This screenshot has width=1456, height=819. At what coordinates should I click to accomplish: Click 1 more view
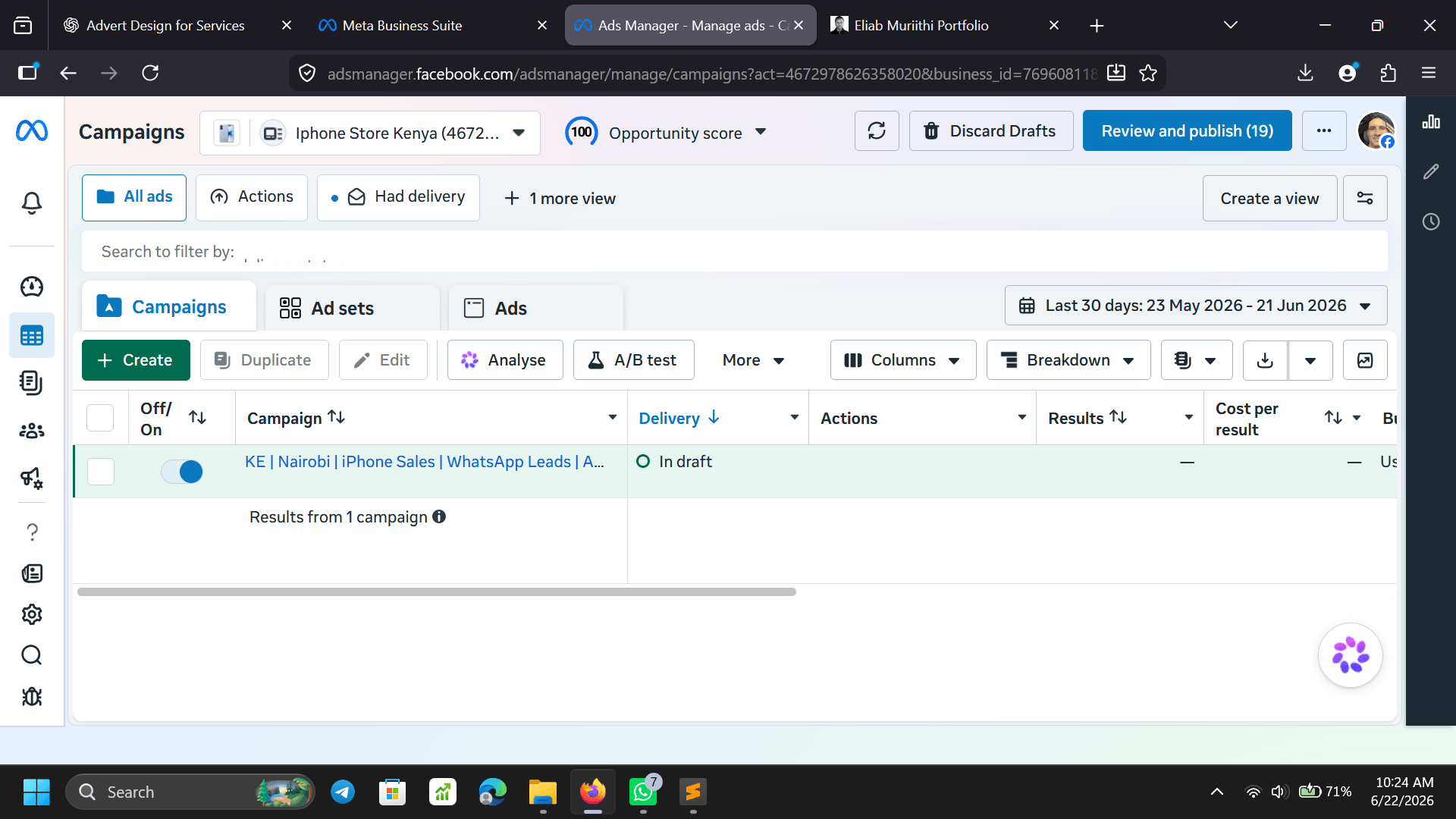560,199
